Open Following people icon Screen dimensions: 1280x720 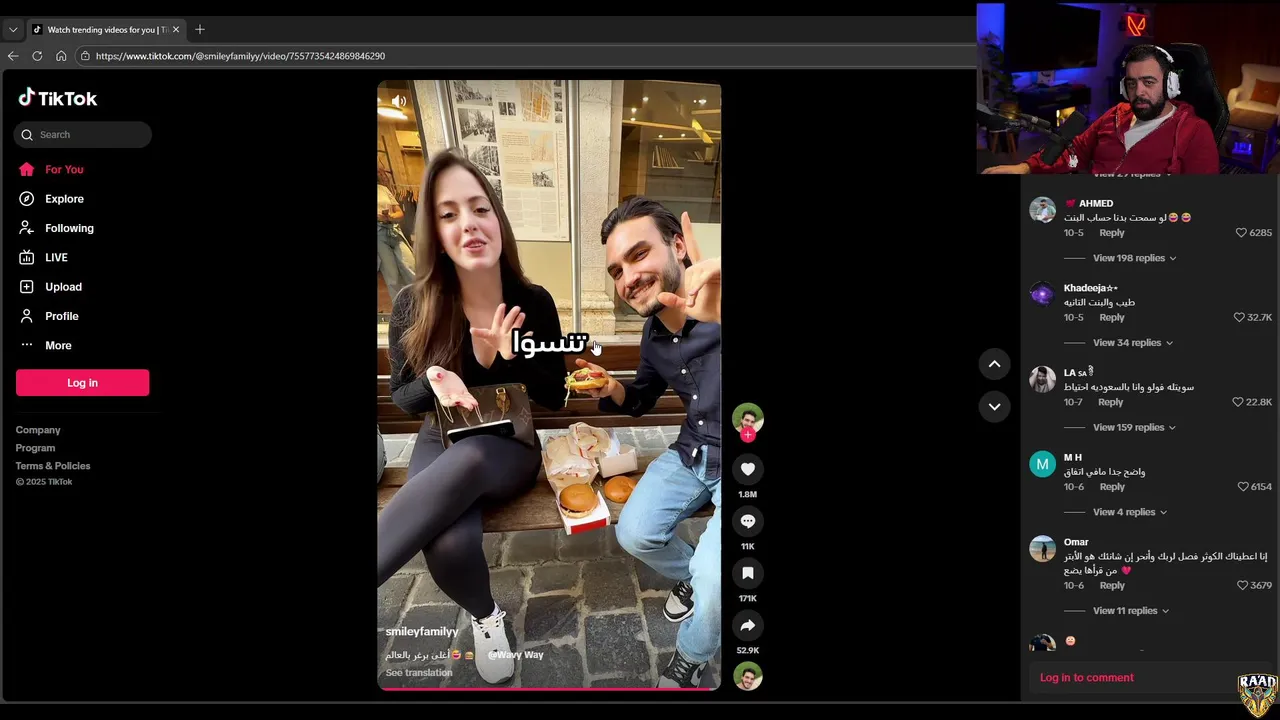pos(27,228)
